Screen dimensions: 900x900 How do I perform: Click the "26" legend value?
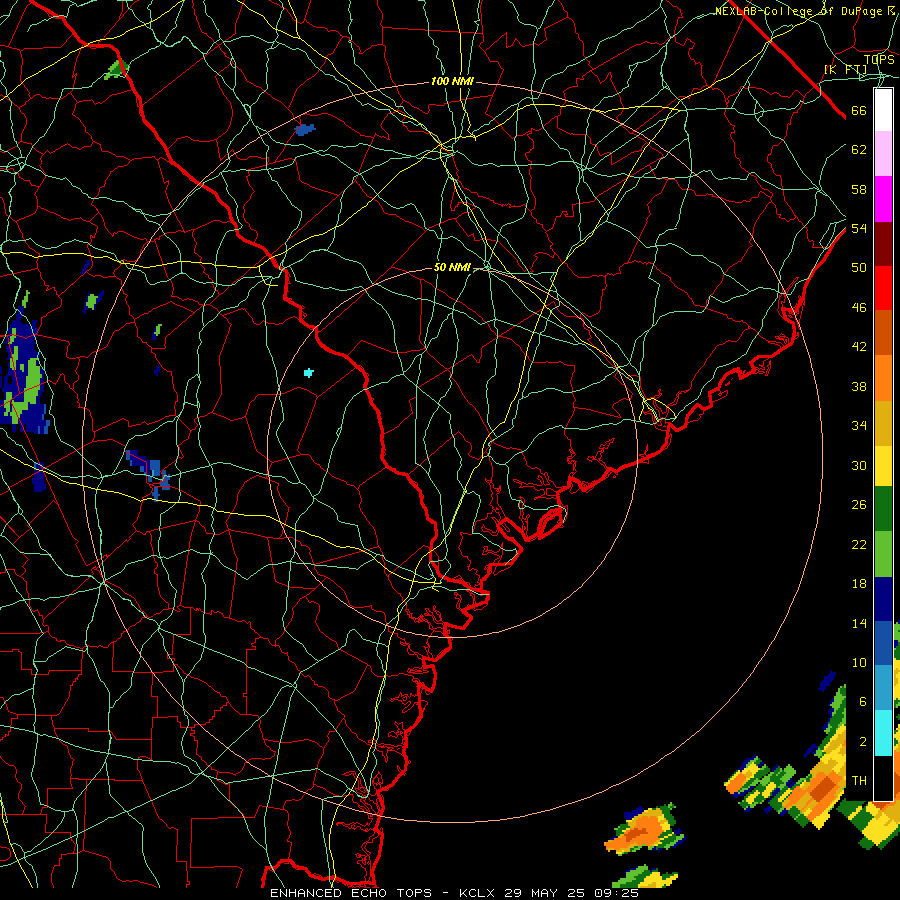pos(859,505)
